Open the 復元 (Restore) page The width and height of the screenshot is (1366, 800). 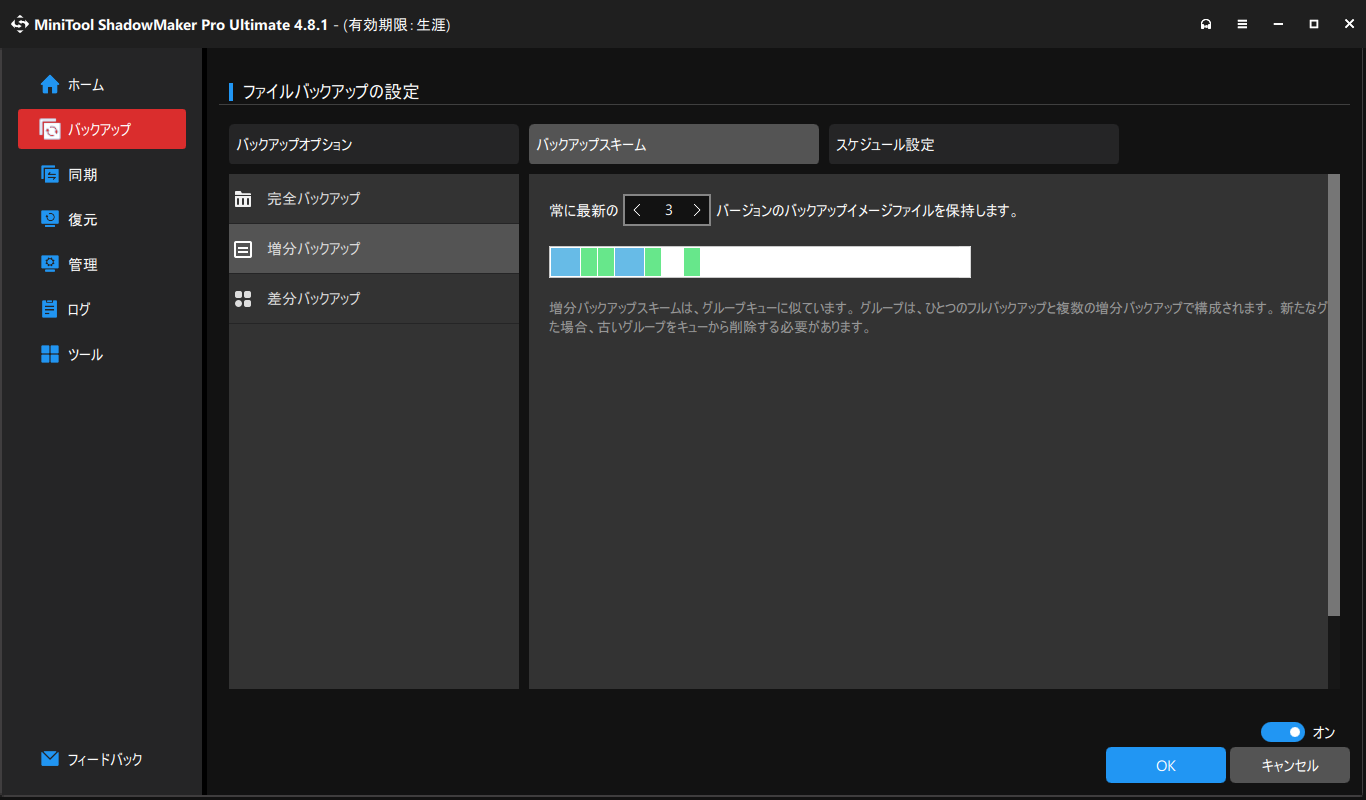tap(102, 220)
